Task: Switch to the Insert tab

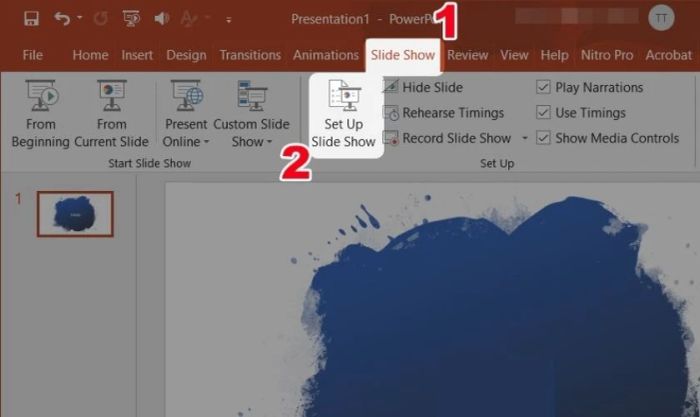Action: click(x=137, y=55)
